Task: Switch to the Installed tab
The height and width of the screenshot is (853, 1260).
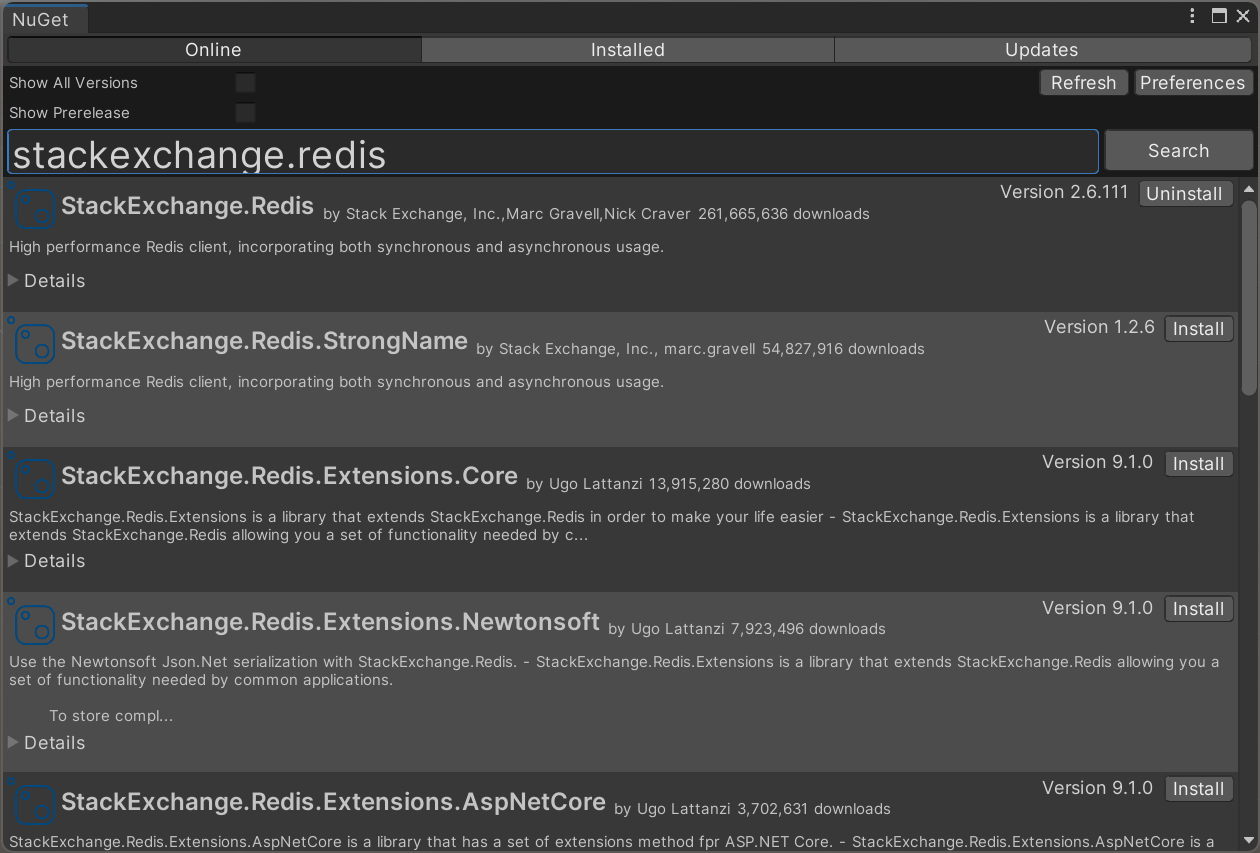Action: (x=628, y=50)
